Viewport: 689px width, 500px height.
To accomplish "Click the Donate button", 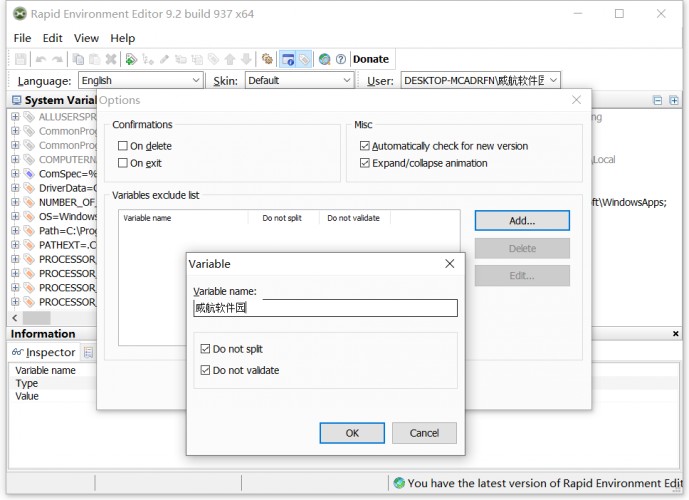I will [x=371, y=59].
